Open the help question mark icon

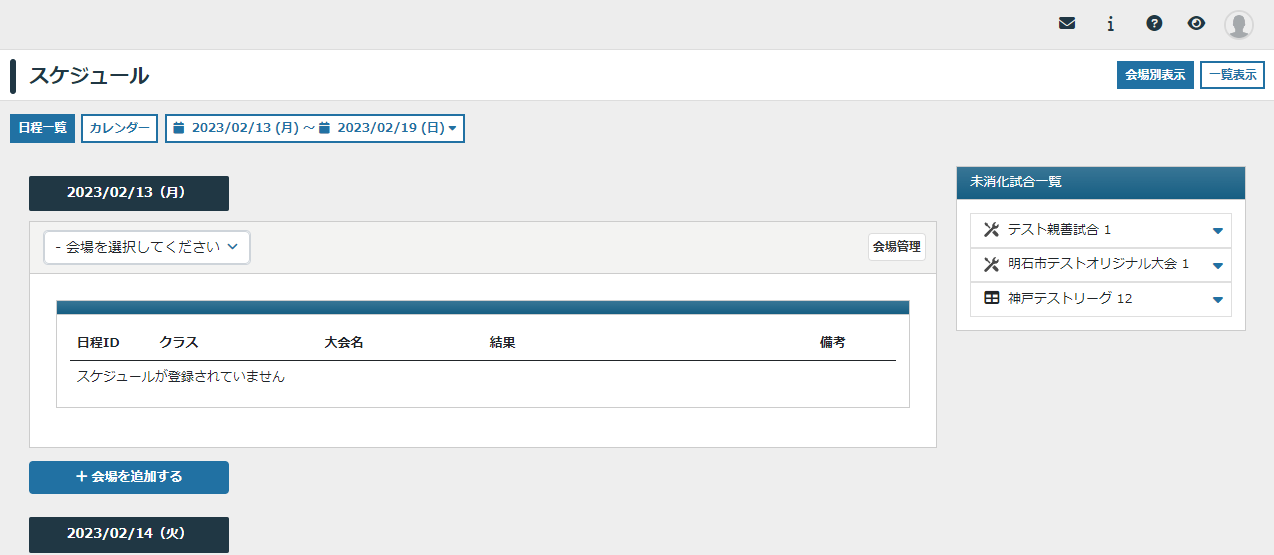click(x=1154, y=24)
